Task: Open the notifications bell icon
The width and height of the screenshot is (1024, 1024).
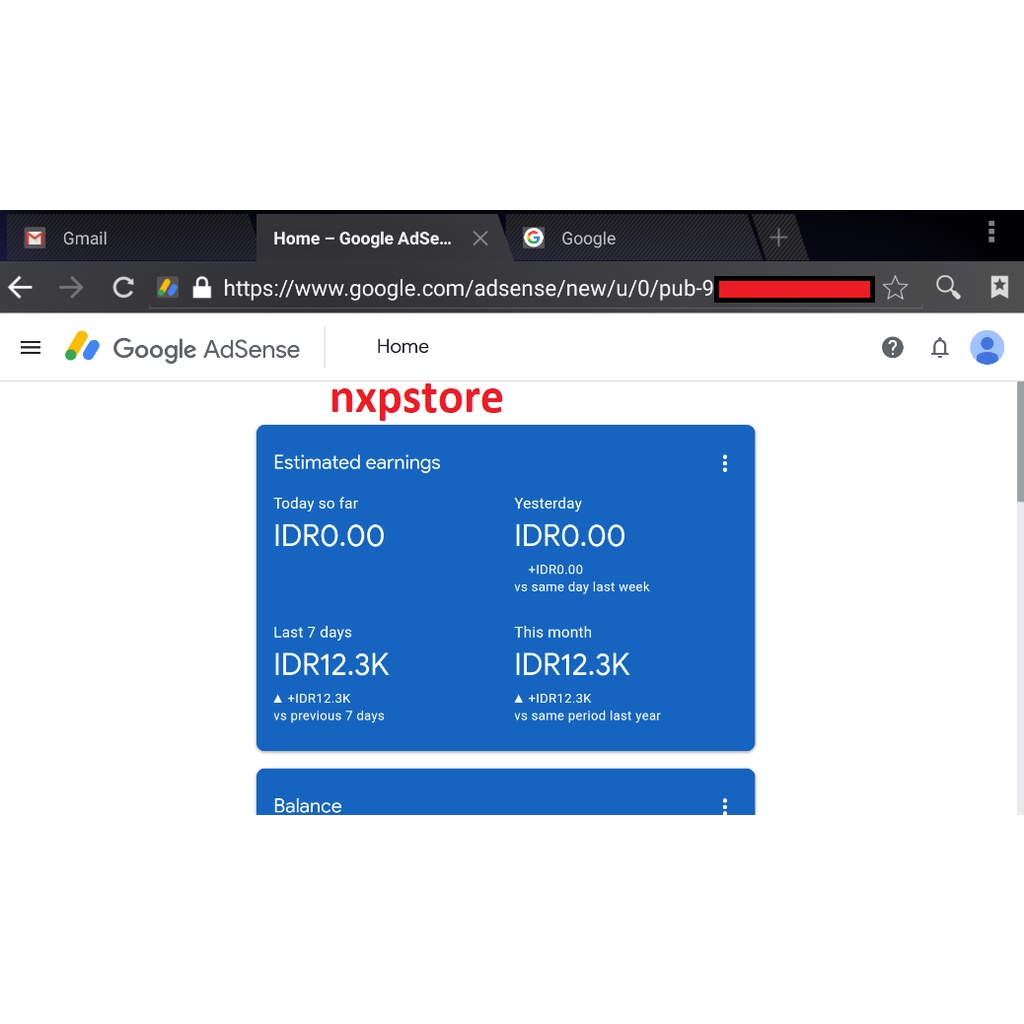Action: [x=940, y=347]
